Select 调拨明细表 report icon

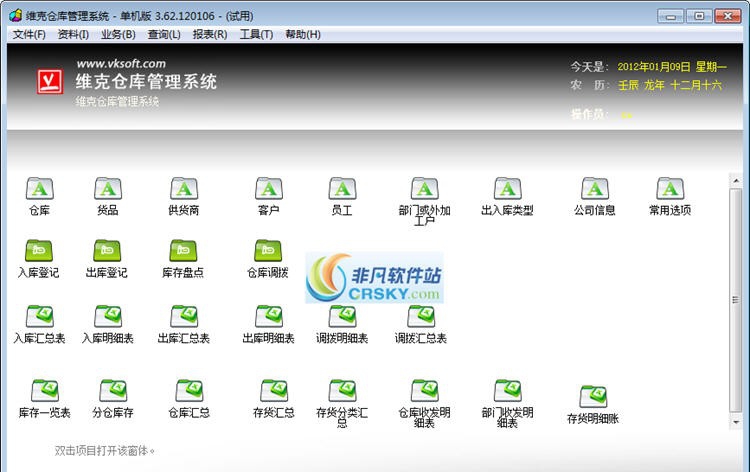pyautogui.click(x=342, y=317)
